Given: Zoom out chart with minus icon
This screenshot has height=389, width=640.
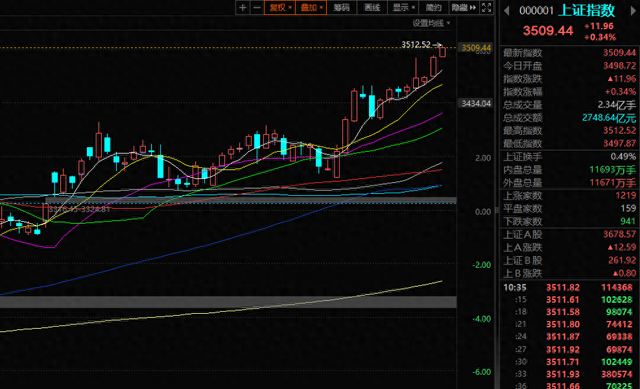Looking at the screenshot, I should pos(257,7).
